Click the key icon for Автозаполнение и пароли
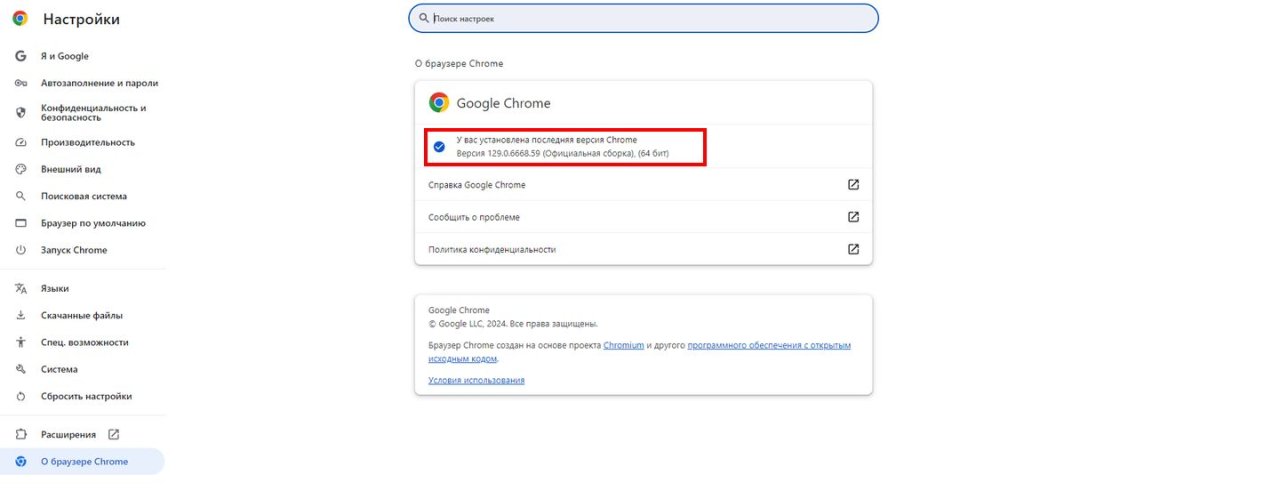Image resolution: width=1280 pixels, height=491 pixels. [20, 83]
